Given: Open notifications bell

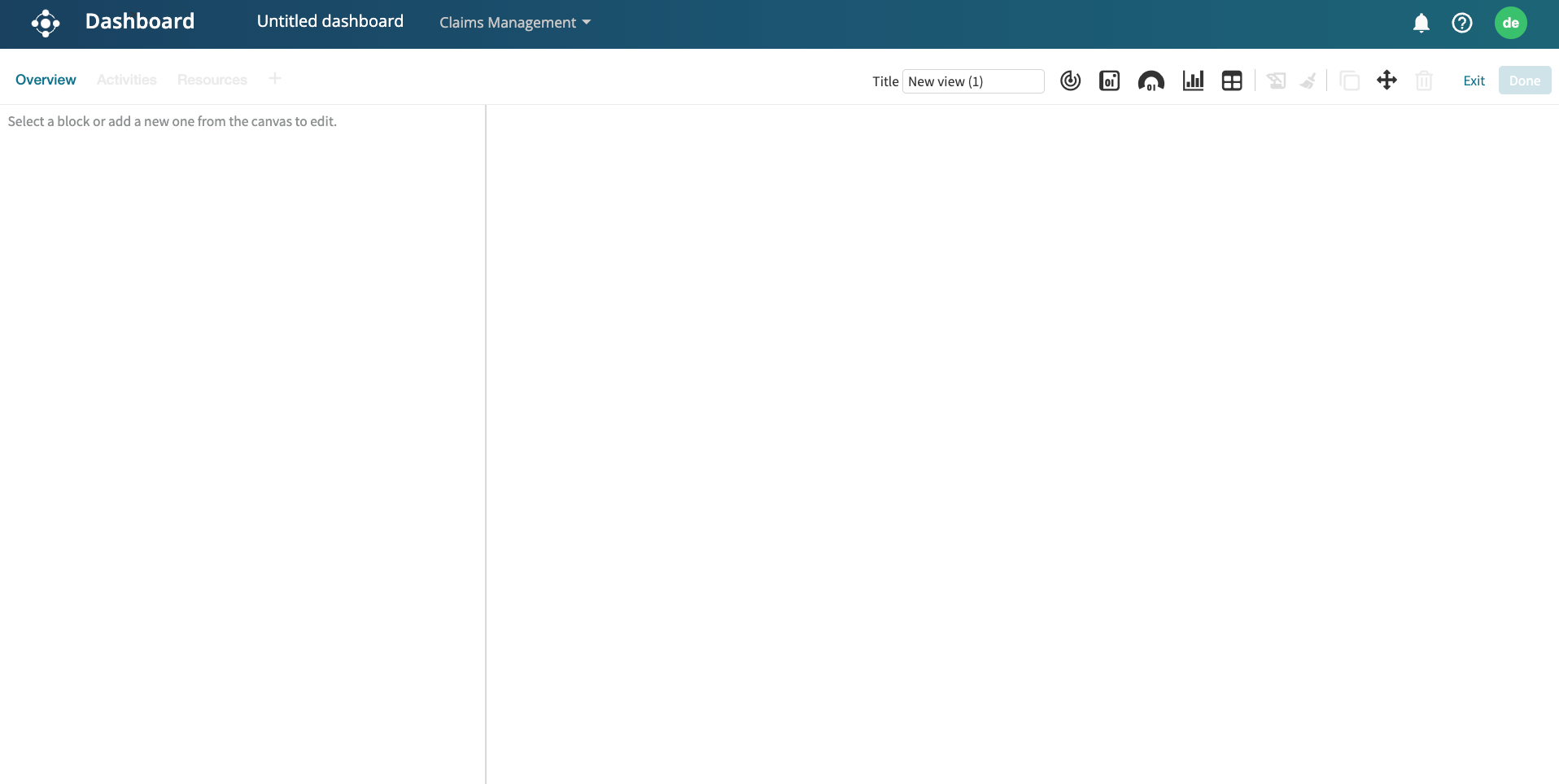Looking at the screenshot, I should (x=1421, y=23).
